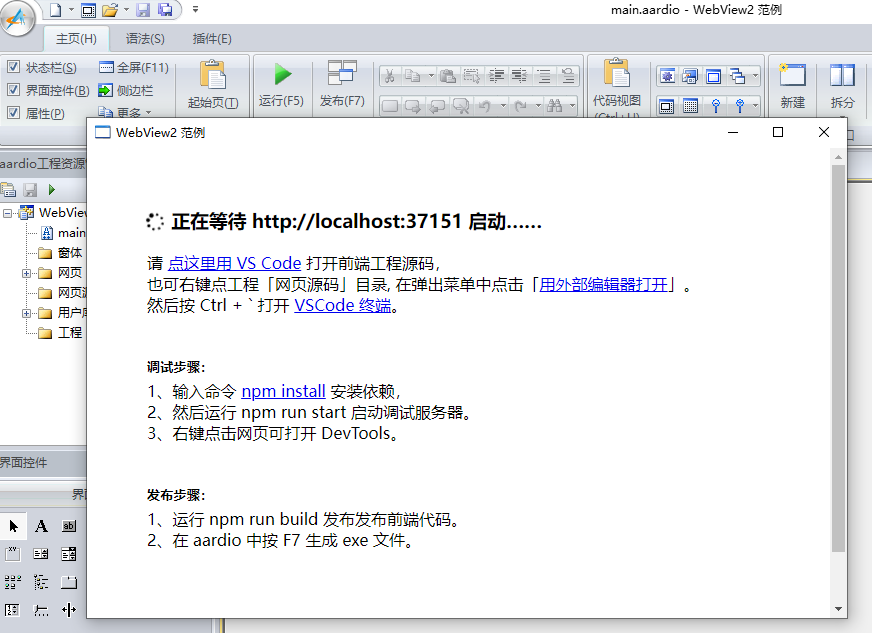Click the copy icon in ribbon
872x633 pixels.
pos(413,76)
